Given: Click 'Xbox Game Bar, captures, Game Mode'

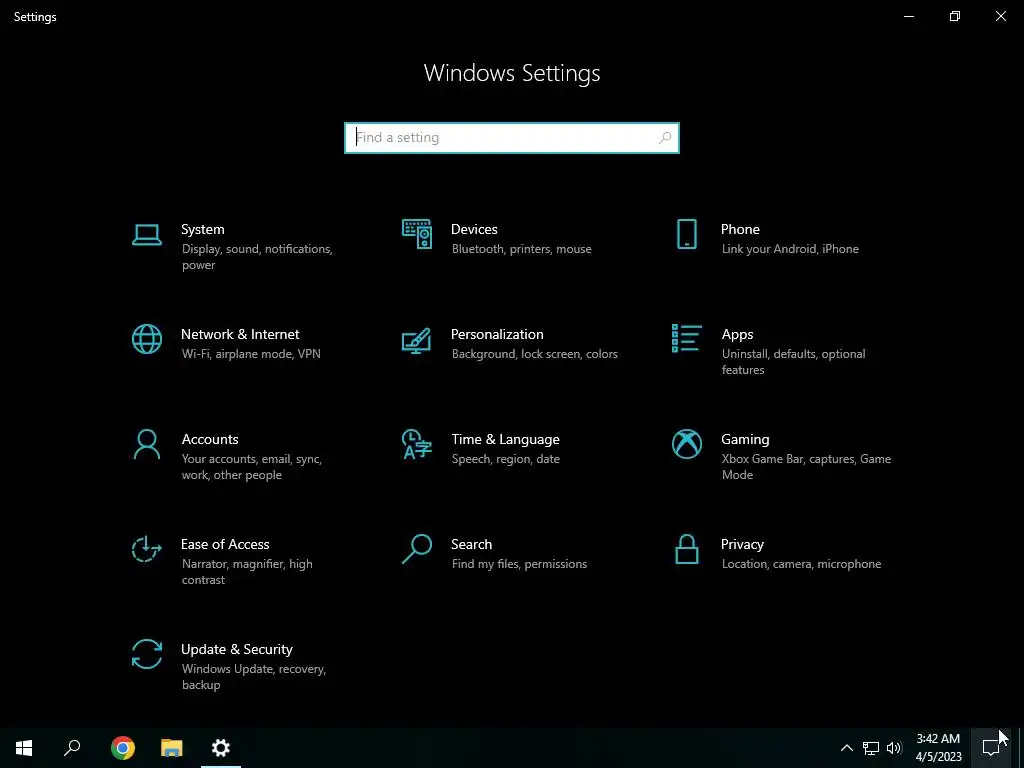Looking at the screenshot, I should click(x=807, y=467).
